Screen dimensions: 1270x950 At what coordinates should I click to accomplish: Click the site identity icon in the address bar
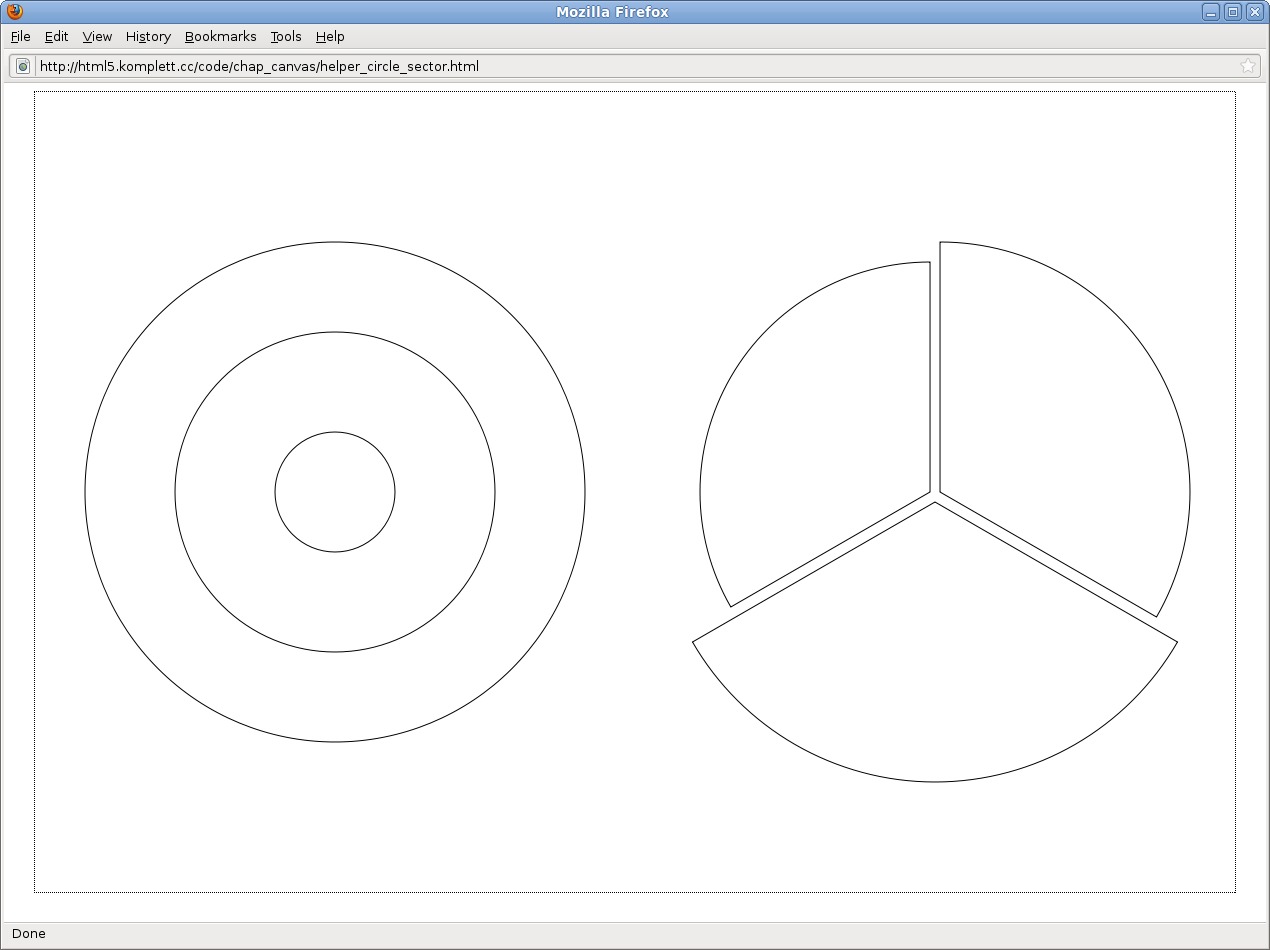[23, 67]
